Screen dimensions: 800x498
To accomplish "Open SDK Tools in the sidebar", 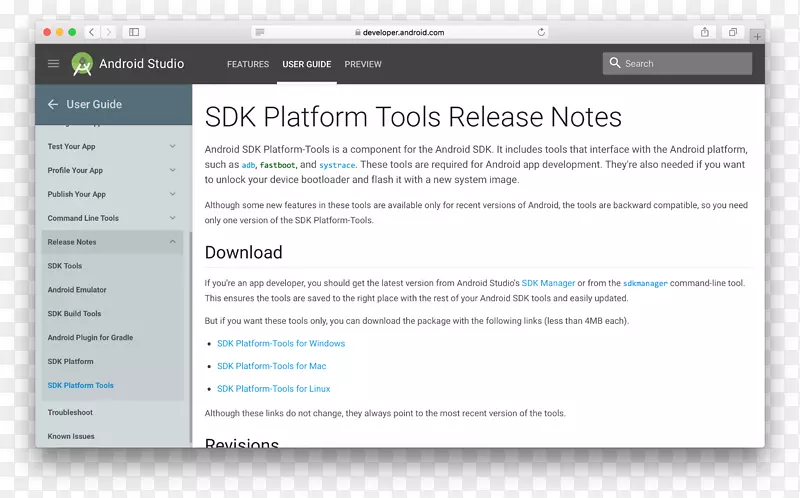I will (x=65, y=266).
